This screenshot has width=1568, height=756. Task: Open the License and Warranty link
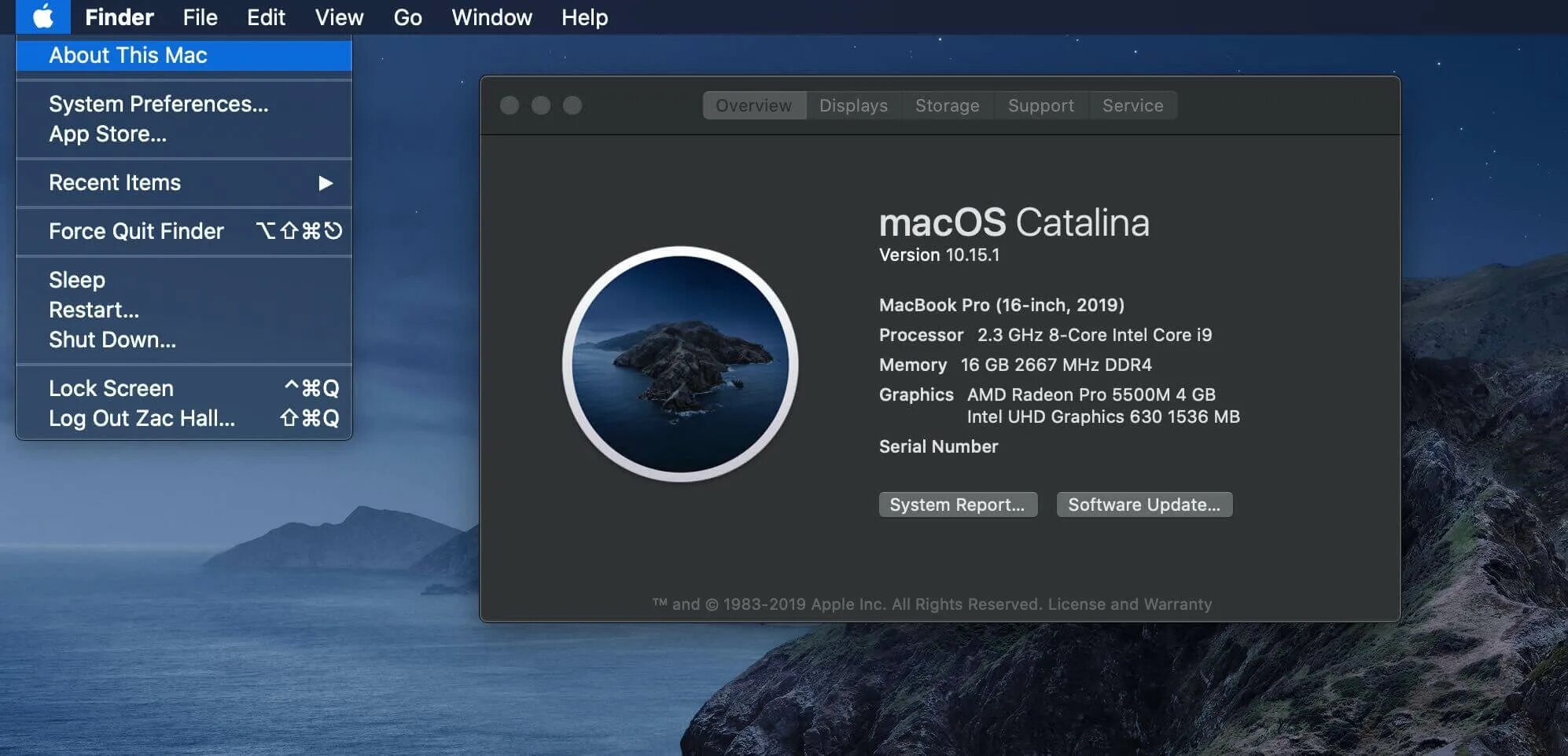[x=1130, y=604]
